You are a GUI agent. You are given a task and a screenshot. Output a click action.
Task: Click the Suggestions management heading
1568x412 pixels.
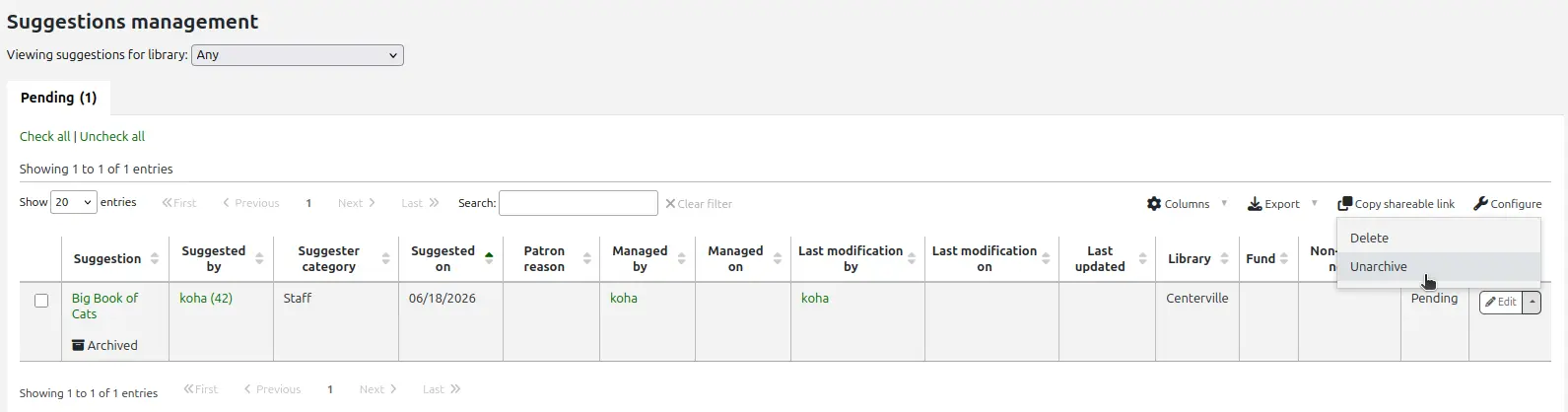(133, 22)
